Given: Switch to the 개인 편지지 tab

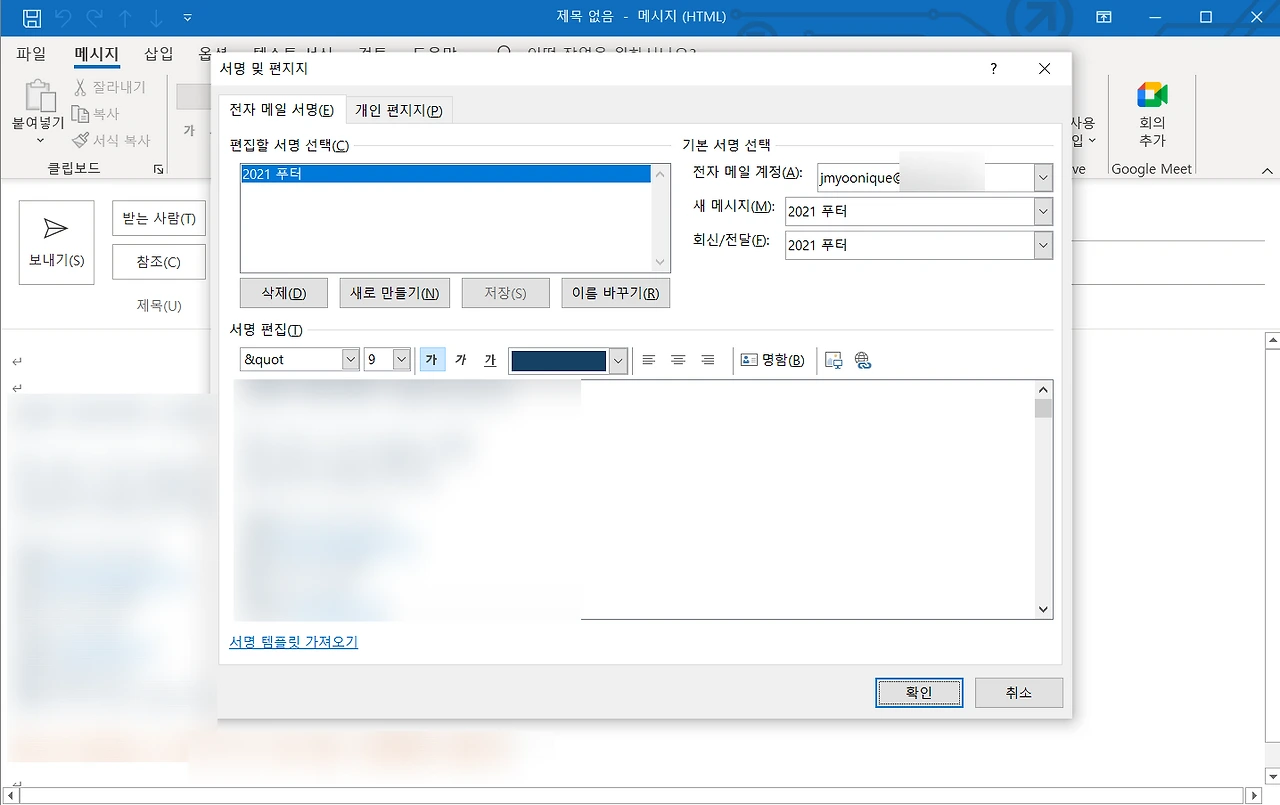Looking at the screenshot, I should pyautogui.click(x=398, y=110).
